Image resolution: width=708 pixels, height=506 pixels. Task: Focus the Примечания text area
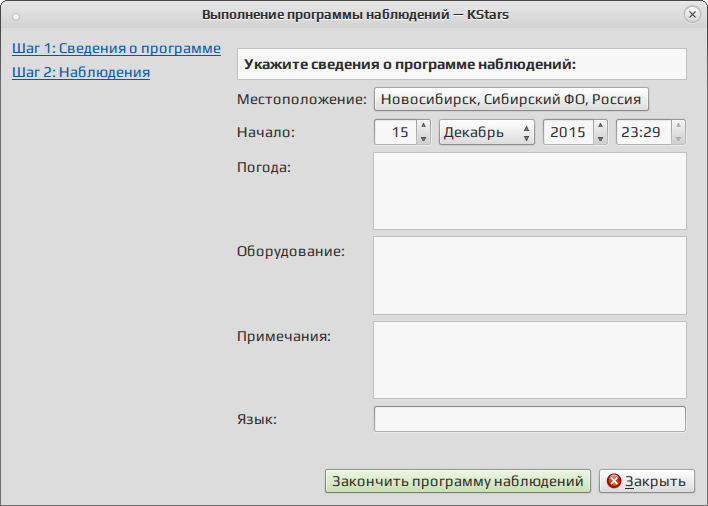point(530,360)
